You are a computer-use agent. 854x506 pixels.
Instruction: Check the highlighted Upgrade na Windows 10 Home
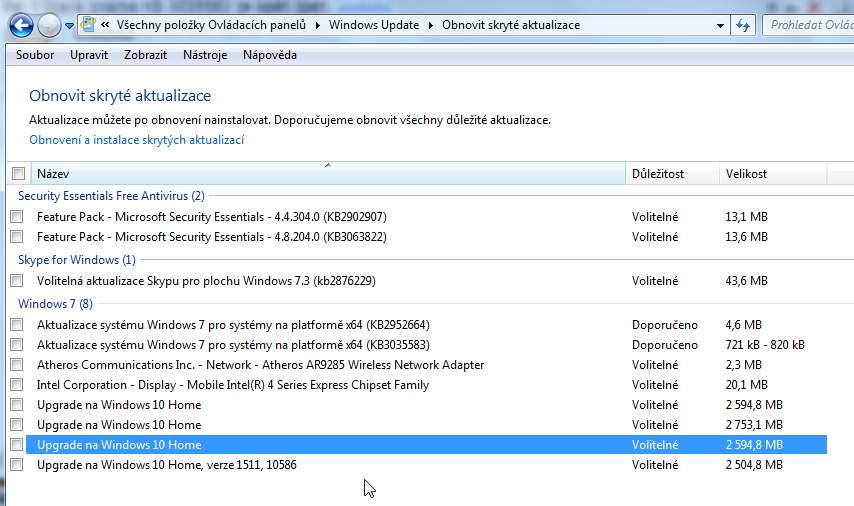point(17,445)
